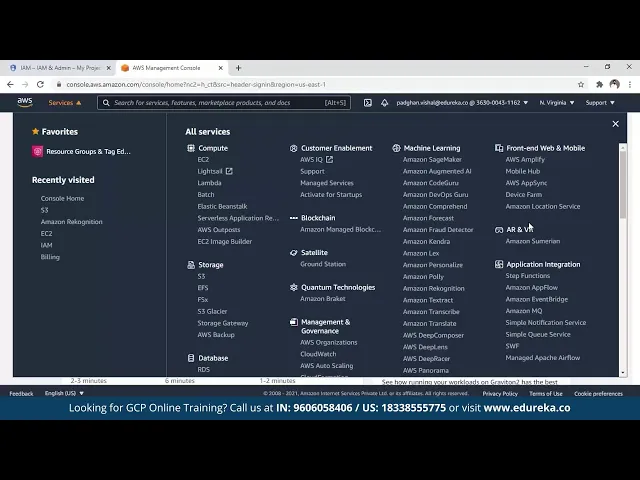Click the Satellite category icon
This screenshot has width=640, height=480.
point(293,253)
